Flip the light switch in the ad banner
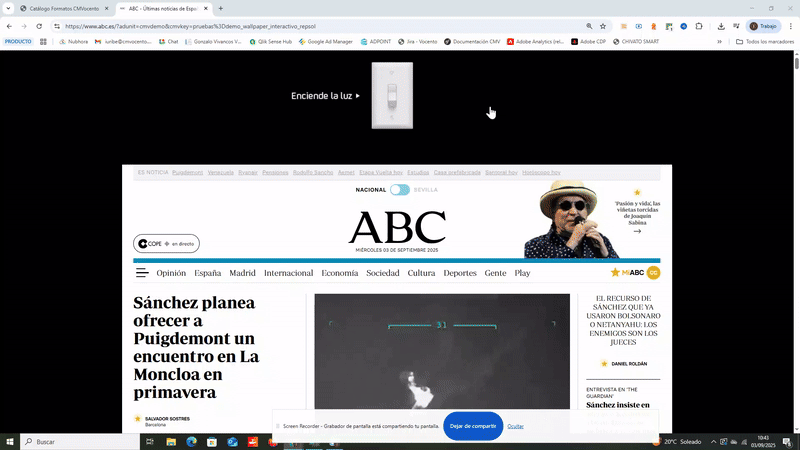 (392, 95)
